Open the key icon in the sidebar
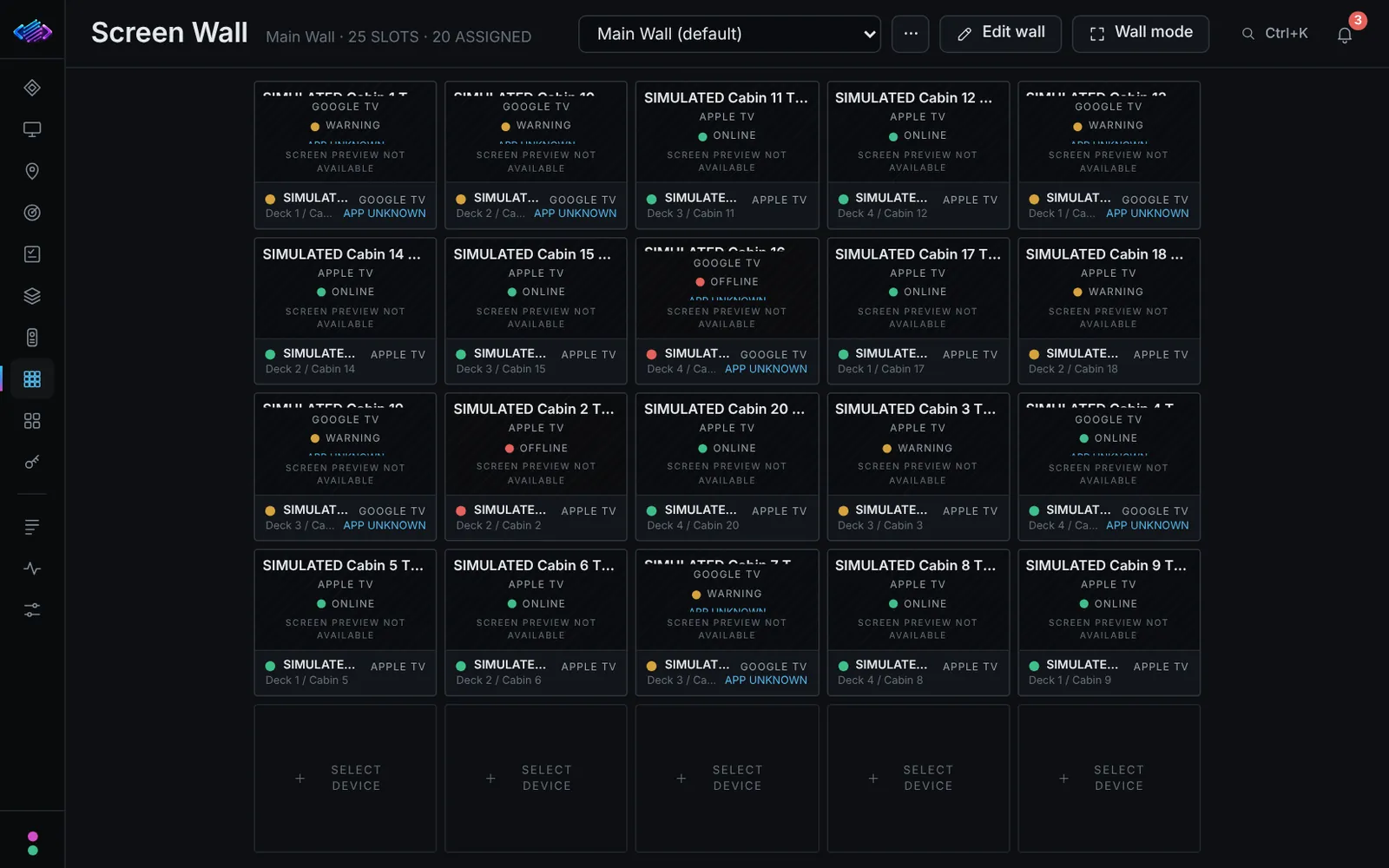 pyautogui.click(x=32, y=463)
